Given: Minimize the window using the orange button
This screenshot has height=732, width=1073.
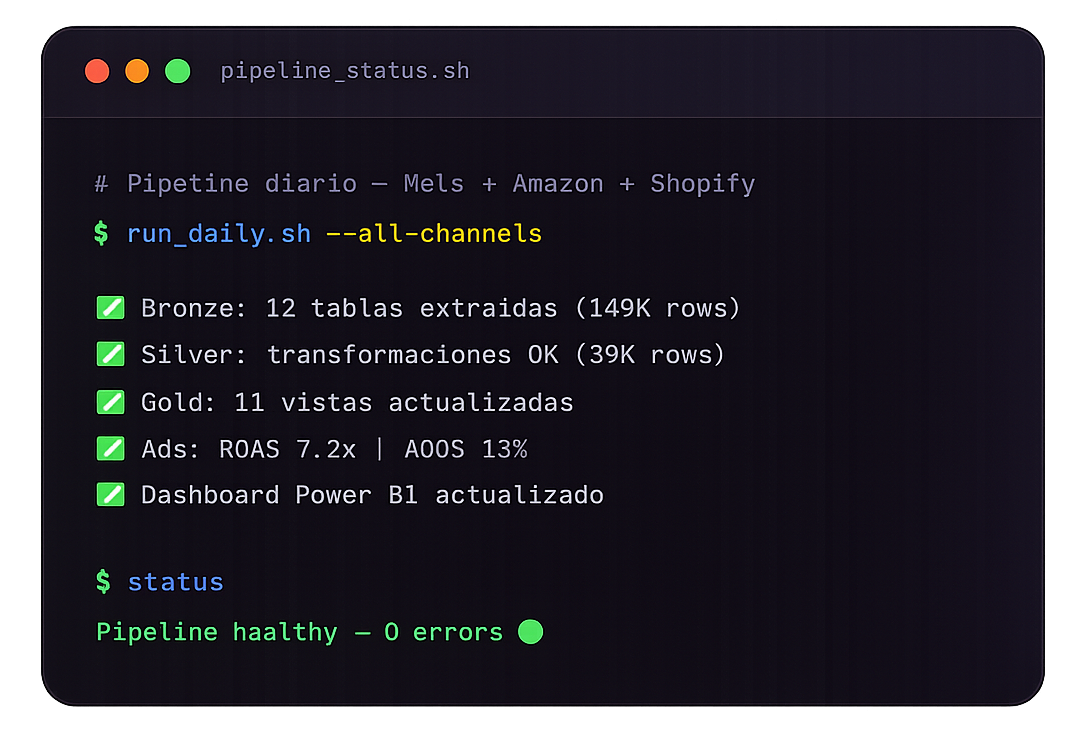Looking at the screenshot, I should (x=137, y=72).
